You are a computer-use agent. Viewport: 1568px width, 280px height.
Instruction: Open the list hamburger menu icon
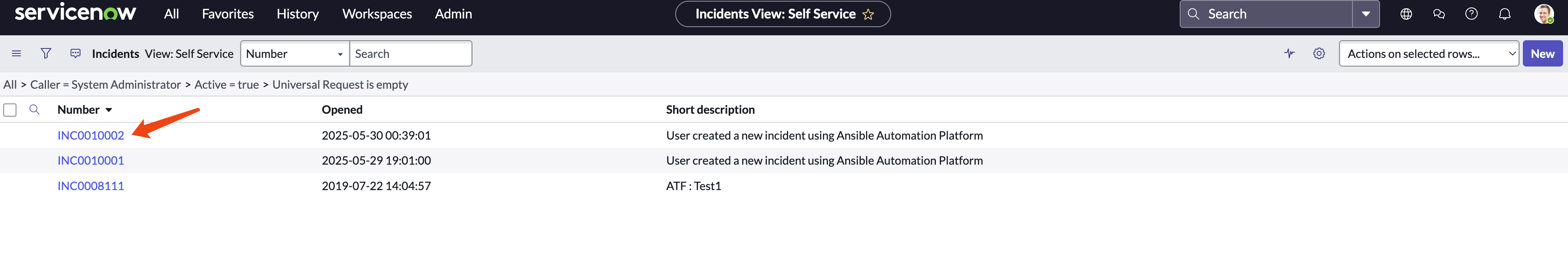tap(16, 53)
